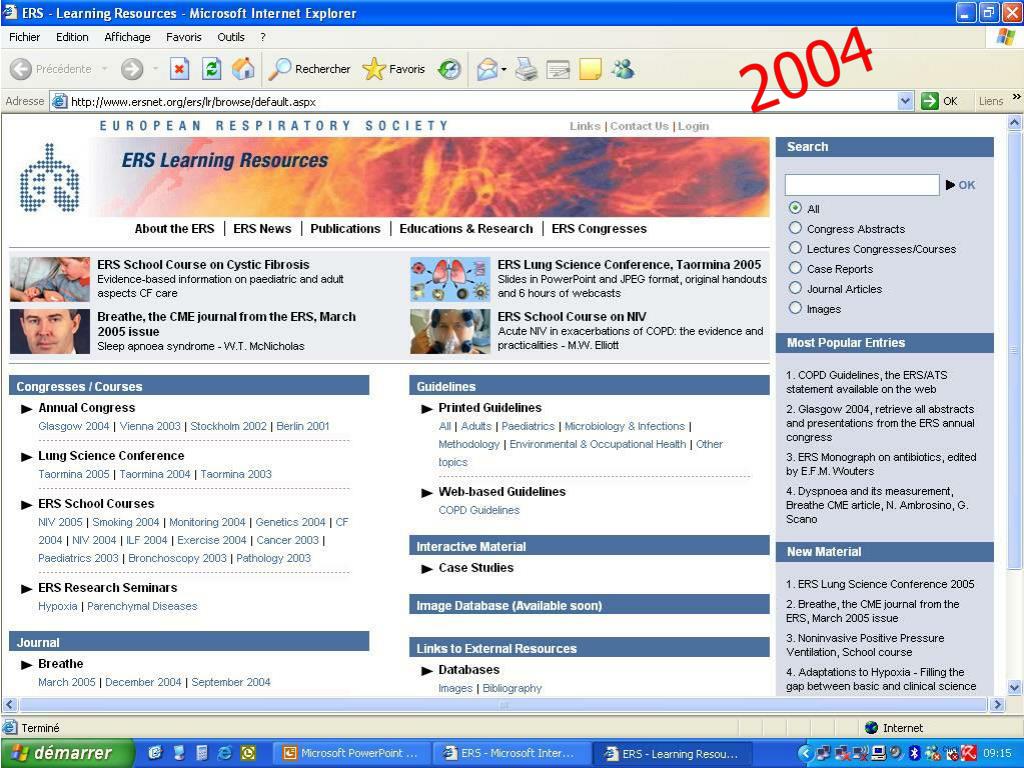Click the horizontal scrollbar right arrow
1024x768 pixels.
(997, 705)
